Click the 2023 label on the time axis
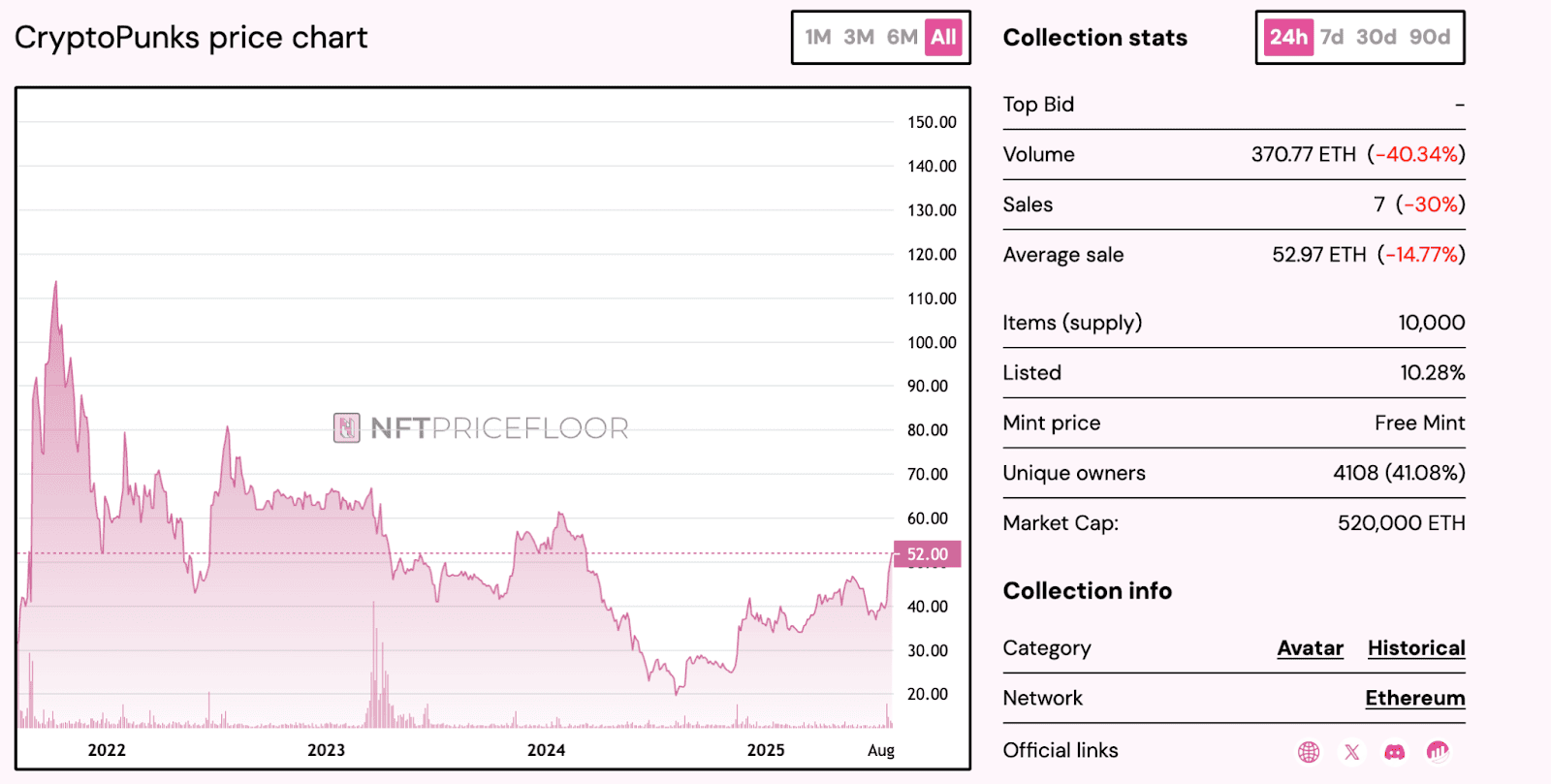Image resolution: width=1551 pixels, height=784 pixels. click(x=326, y=750)
